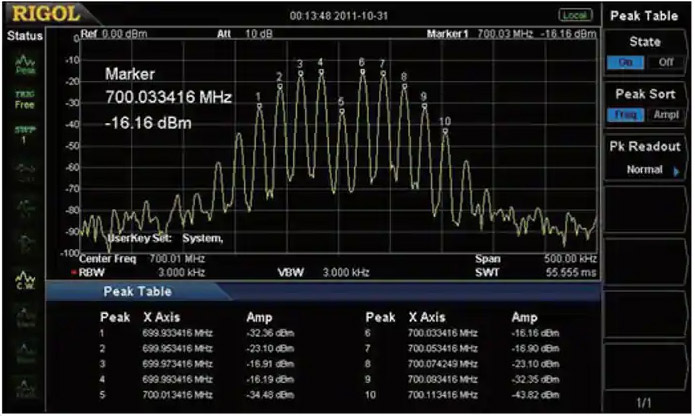Click the Peak Table panel title
Image resolution: width=695 pixels, height=420 pixels.
[x=140, y=291]
